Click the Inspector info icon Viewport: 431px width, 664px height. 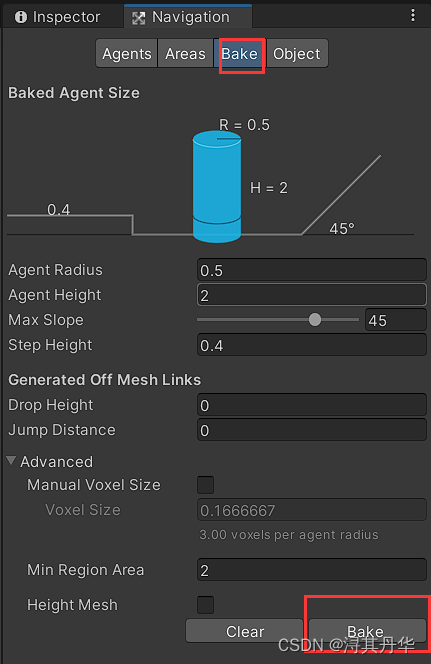21,17
